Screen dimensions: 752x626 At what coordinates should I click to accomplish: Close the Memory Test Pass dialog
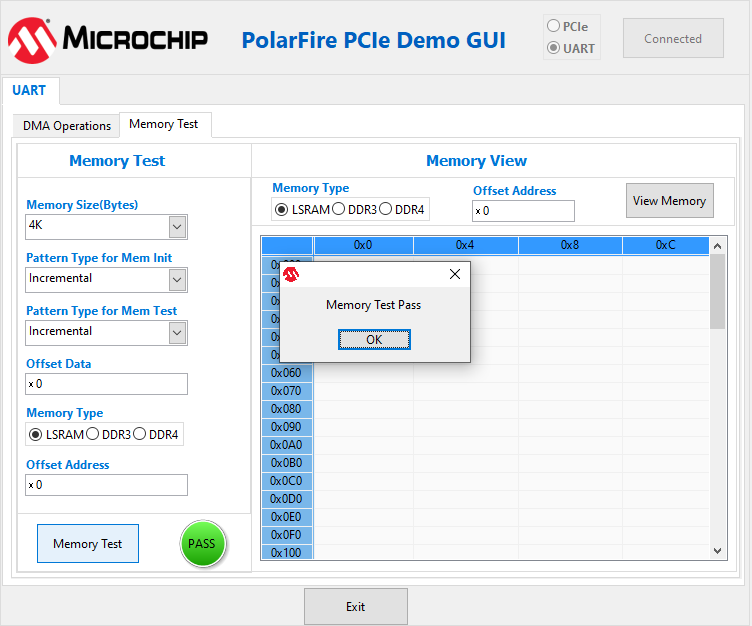pyautogui.click(x=455, y=274)
